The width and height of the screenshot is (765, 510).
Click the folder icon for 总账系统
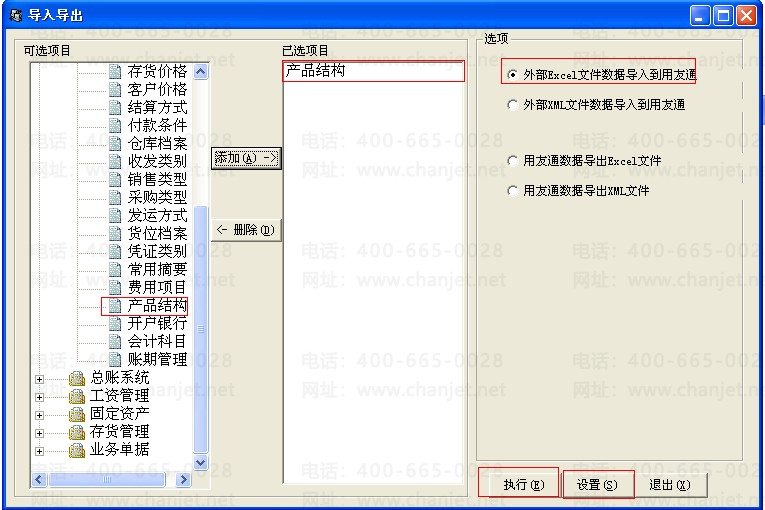tap(77, 378)
